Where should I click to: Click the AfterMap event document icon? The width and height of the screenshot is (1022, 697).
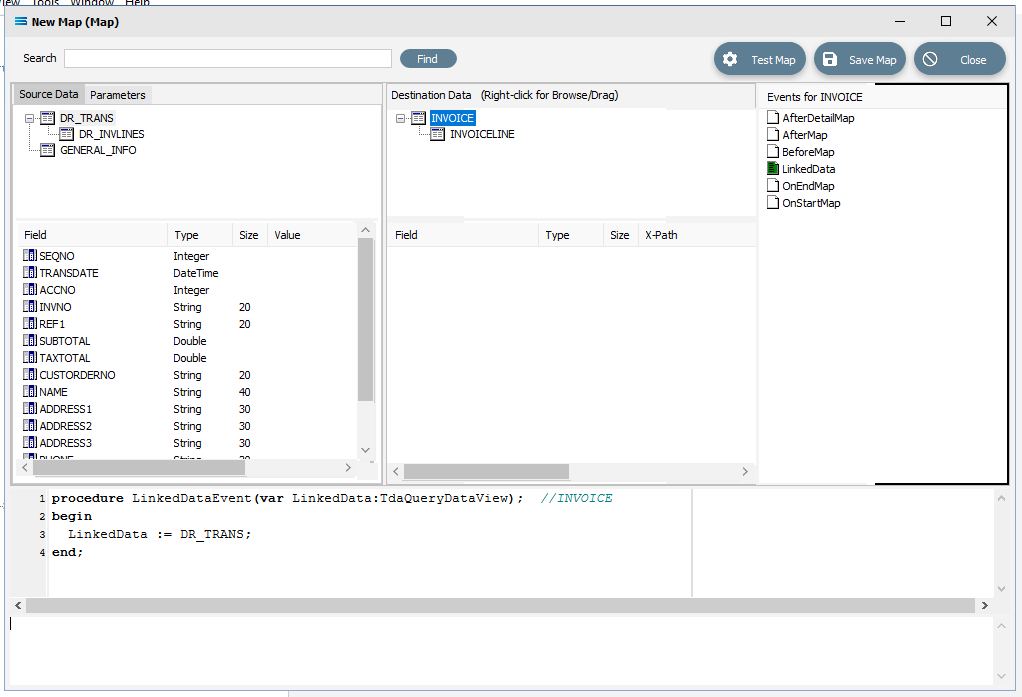coord(773,135)
